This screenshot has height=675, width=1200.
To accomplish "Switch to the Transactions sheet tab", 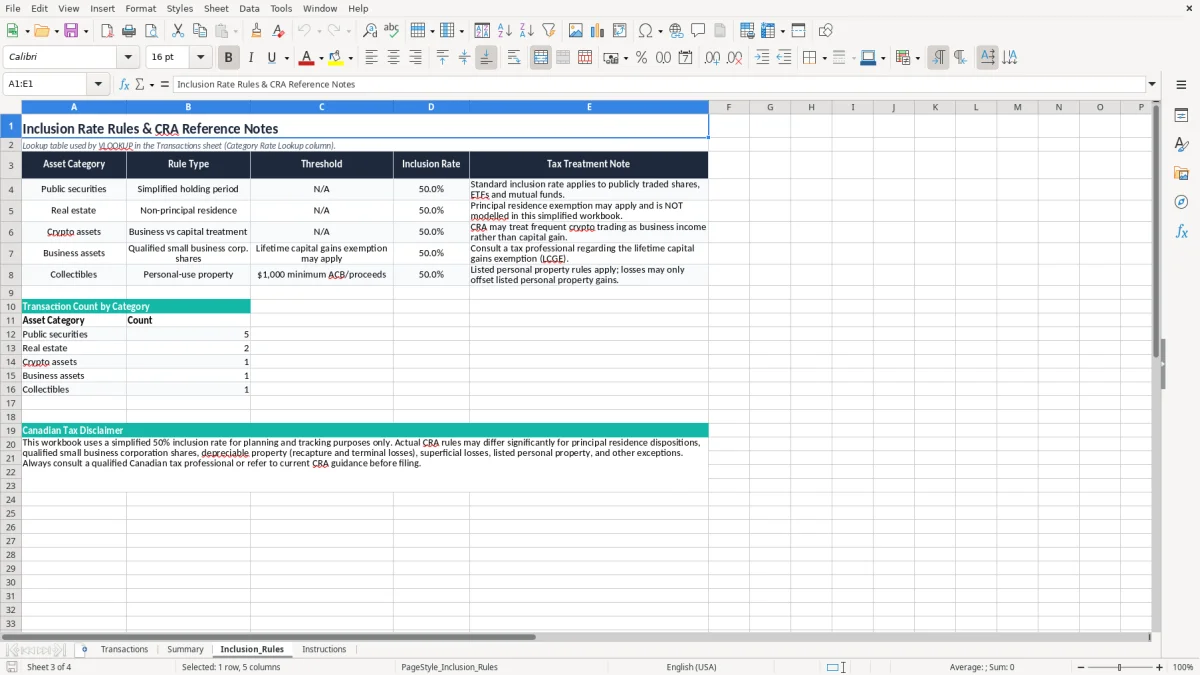I will click(124, 649).
